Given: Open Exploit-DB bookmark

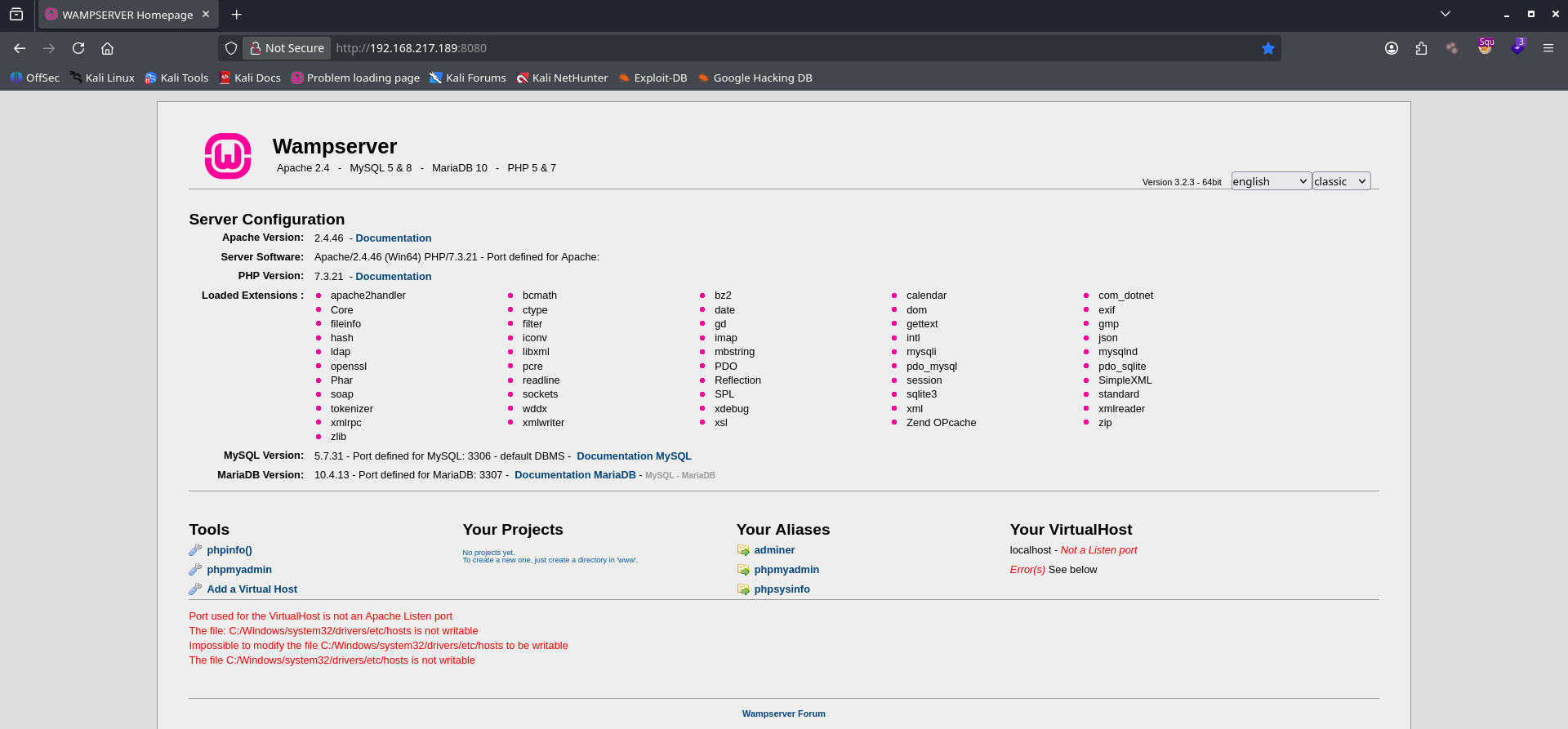Looking at the screenshot, I should [x=653, y=78].
